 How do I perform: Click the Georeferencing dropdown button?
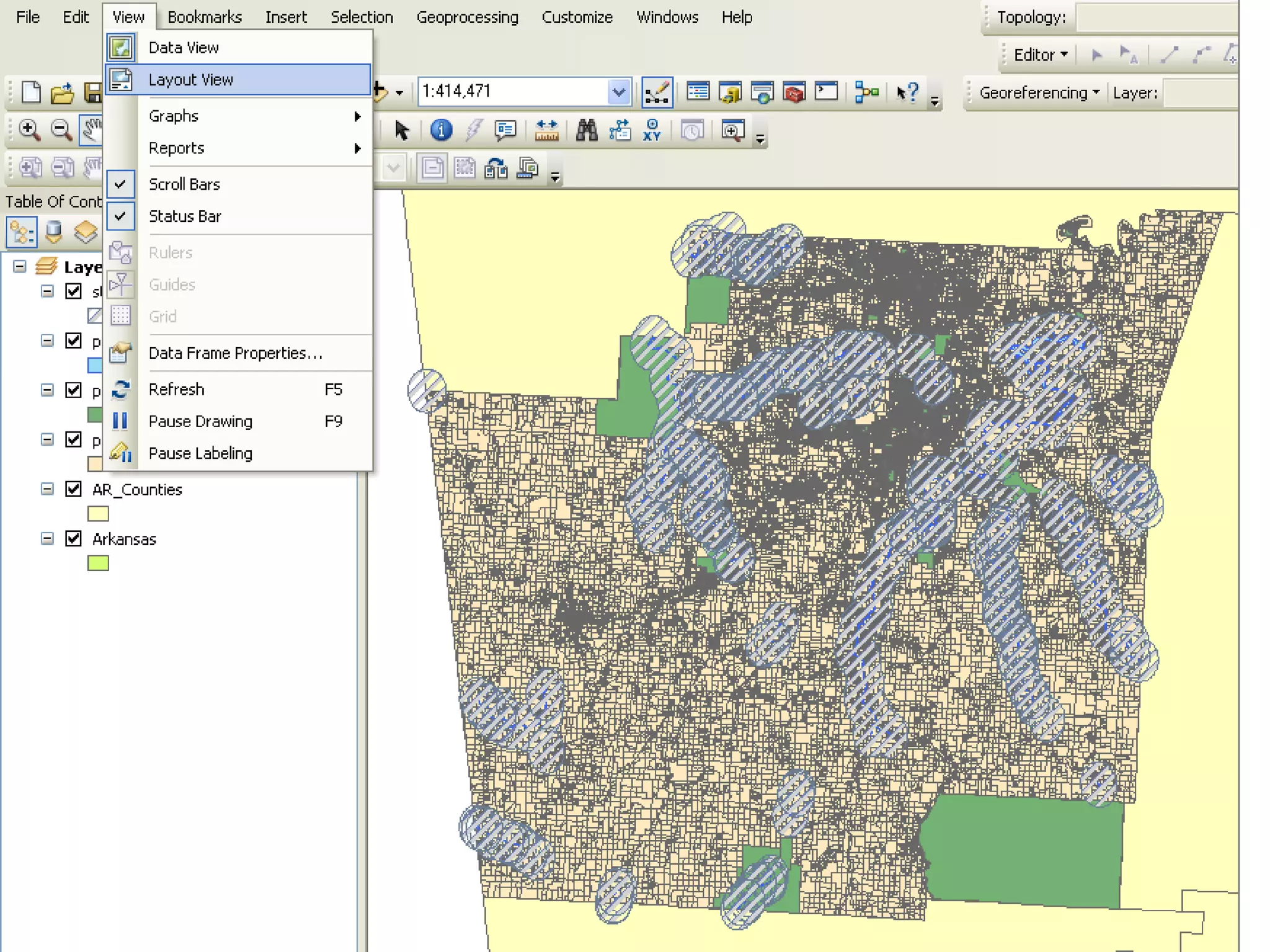click(x=1039, y=93)
